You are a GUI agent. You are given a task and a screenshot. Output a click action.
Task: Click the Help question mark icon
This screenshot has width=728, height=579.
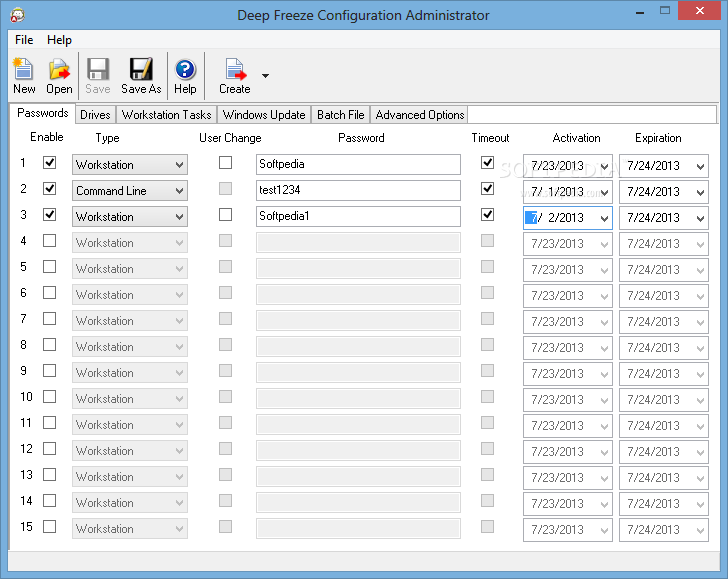pyautogui.click(x=185, y=76)
